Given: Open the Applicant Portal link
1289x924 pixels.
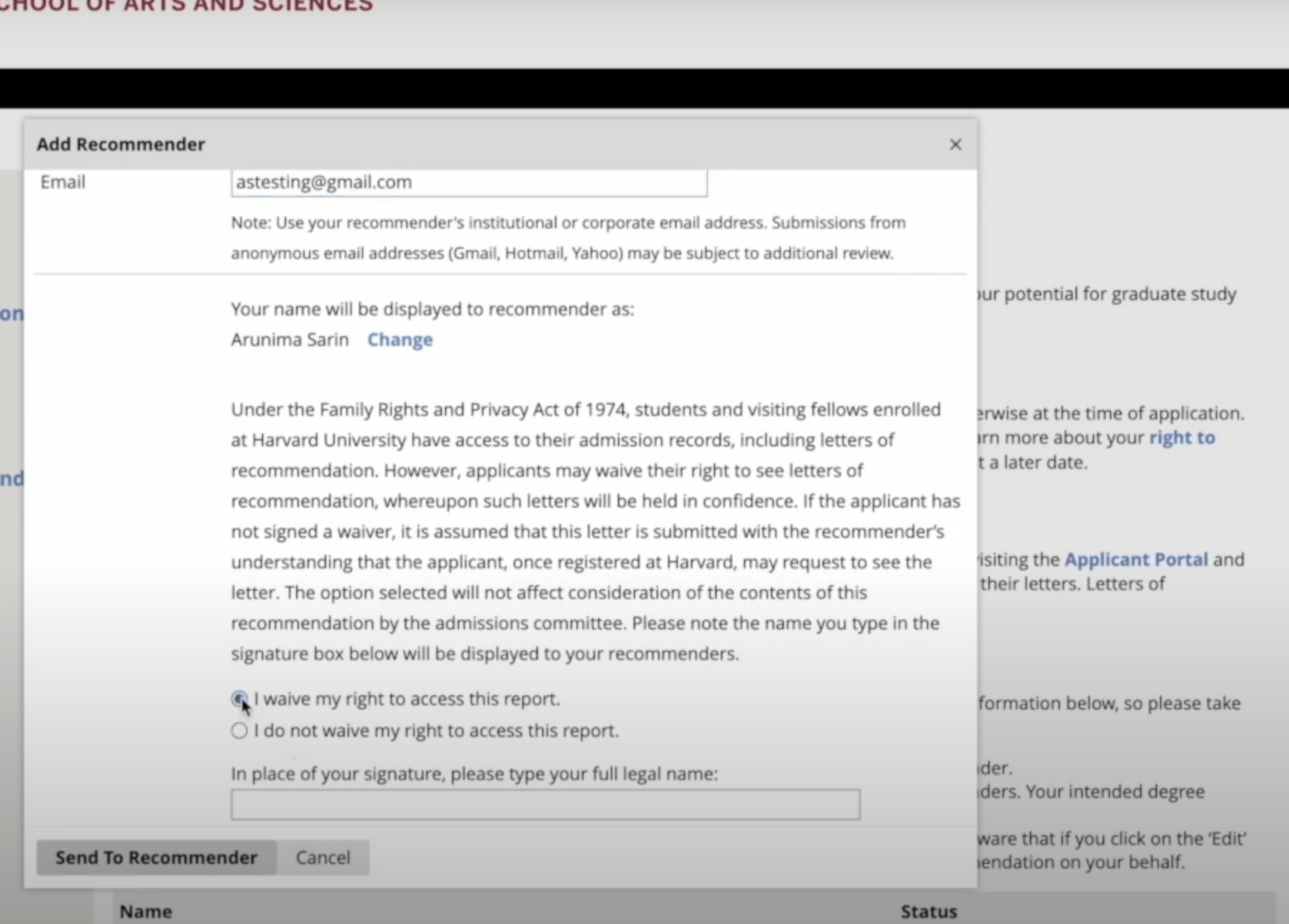Looking at the screenshot, I should (1136, 559).
